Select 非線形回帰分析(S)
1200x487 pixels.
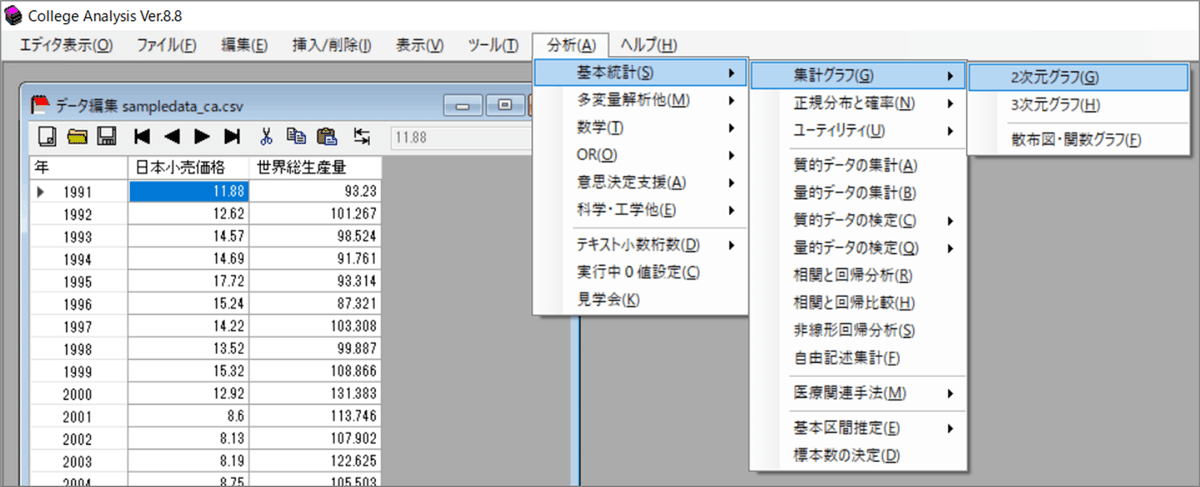858,330
